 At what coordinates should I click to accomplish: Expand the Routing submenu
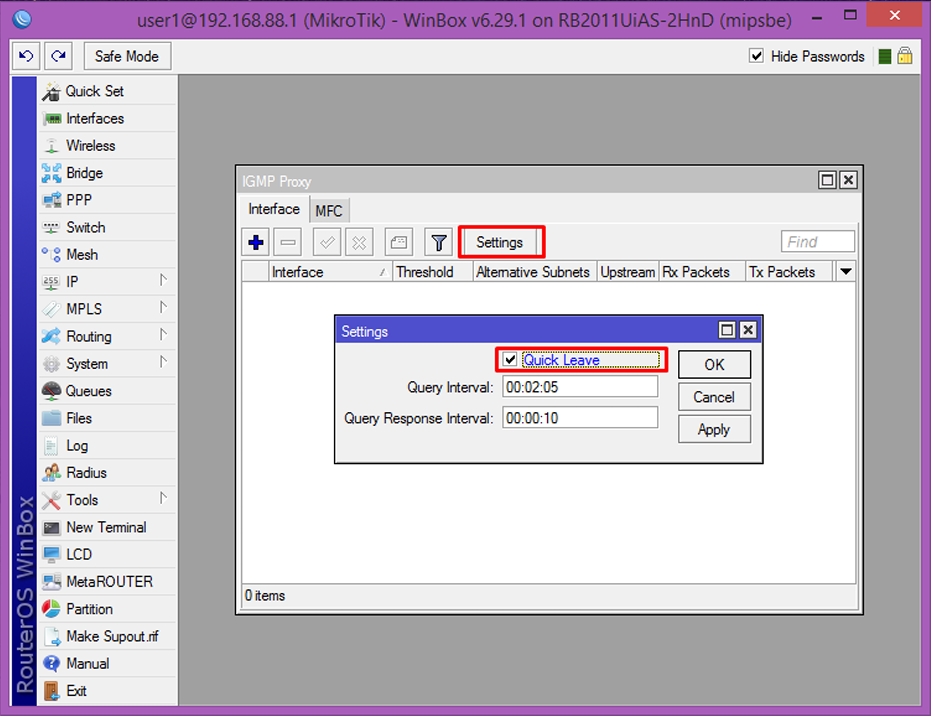[163, 334]
